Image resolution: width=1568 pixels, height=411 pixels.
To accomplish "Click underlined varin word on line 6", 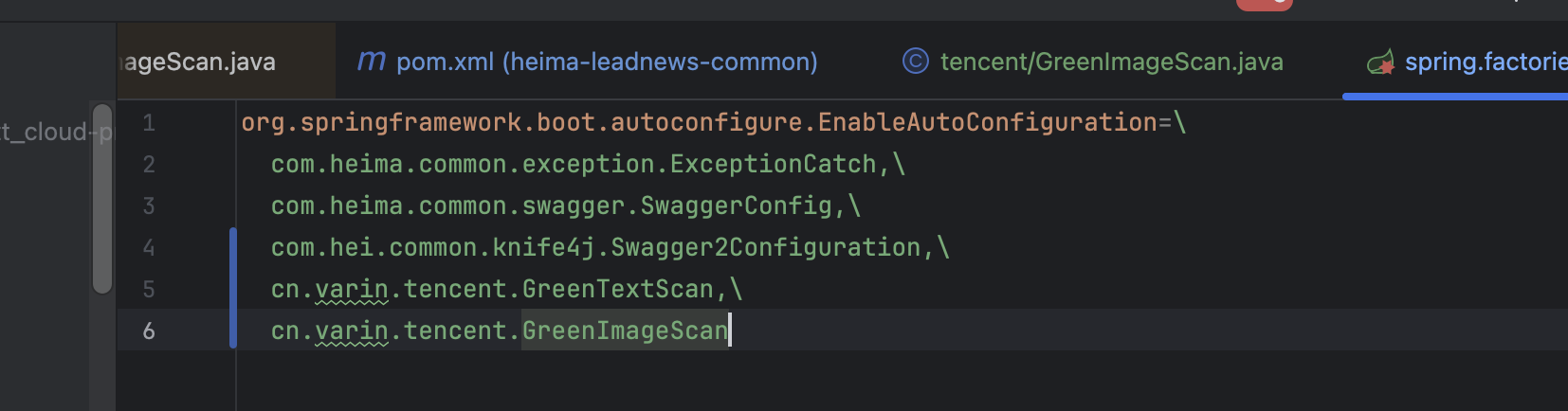I will point(351,331).
